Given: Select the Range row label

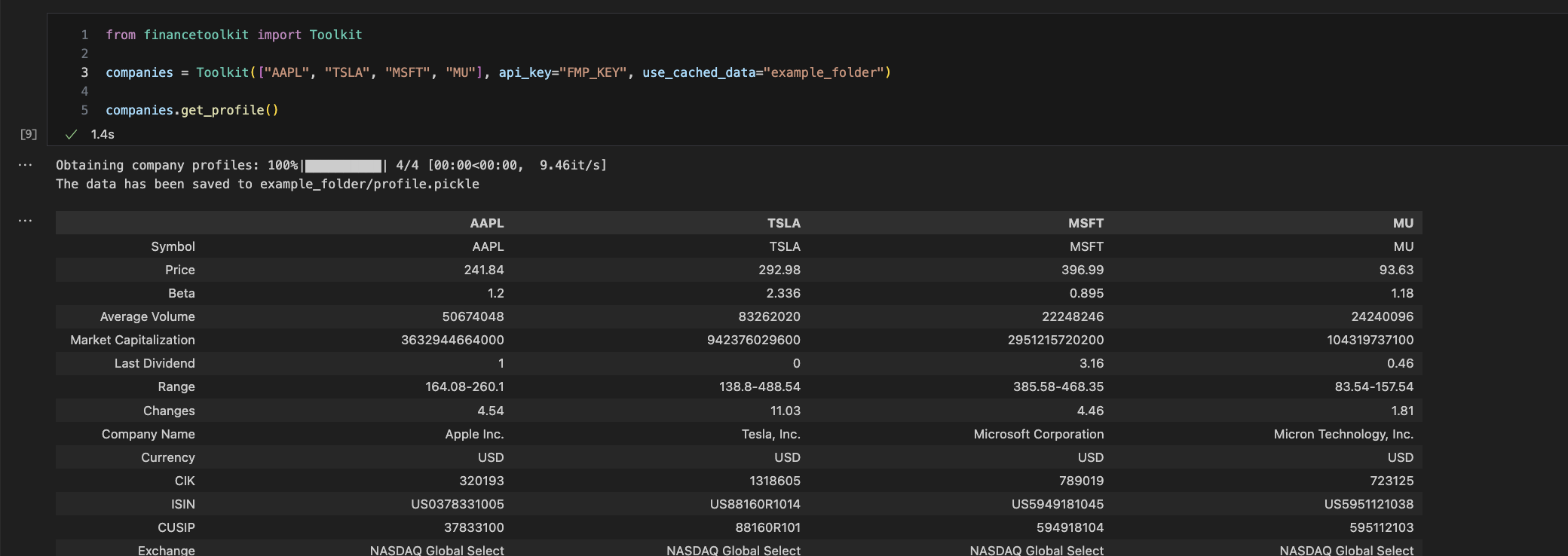Looking at the screenshot, I should pyautogui.click(x=176, y=386).
